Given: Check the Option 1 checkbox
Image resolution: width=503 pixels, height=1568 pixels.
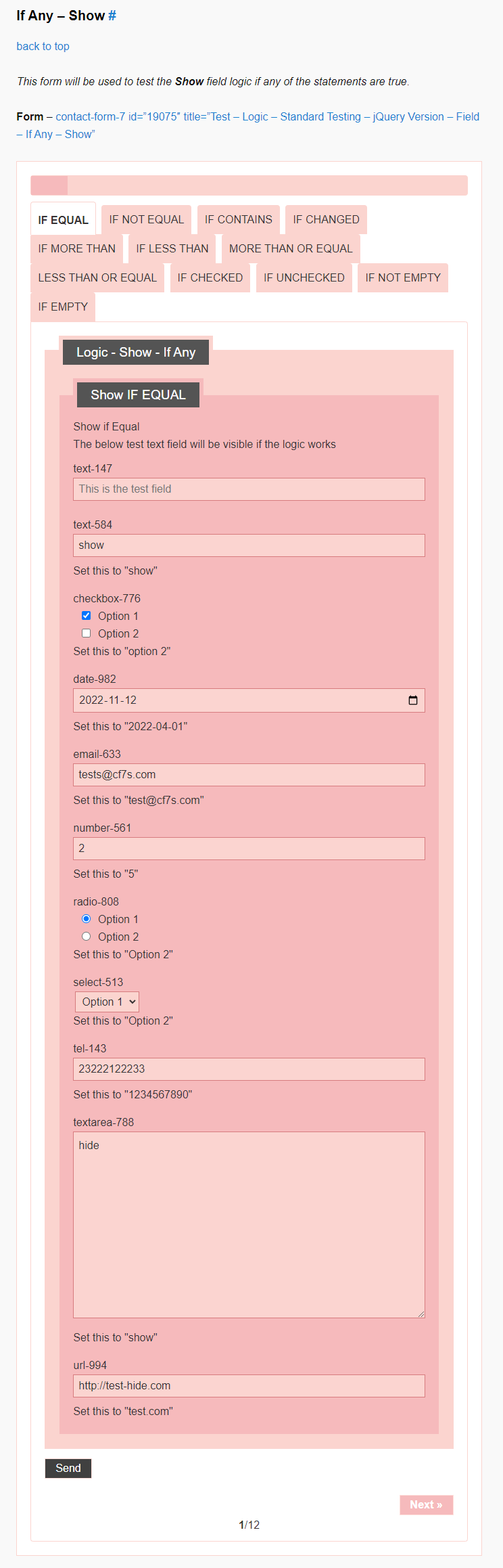Looking at the screenshot, I should 86,616.
